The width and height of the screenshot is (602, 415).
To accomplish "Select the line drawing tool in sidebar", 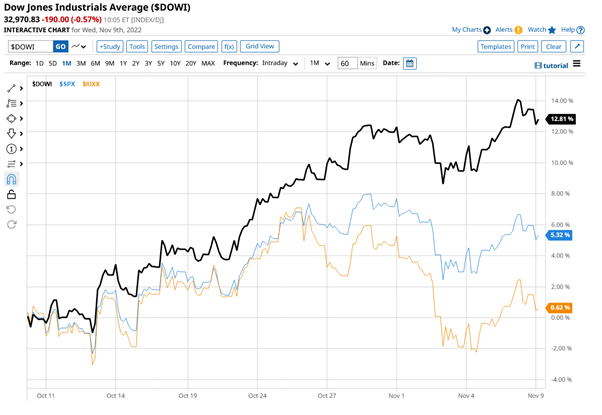I will point(12,88).
